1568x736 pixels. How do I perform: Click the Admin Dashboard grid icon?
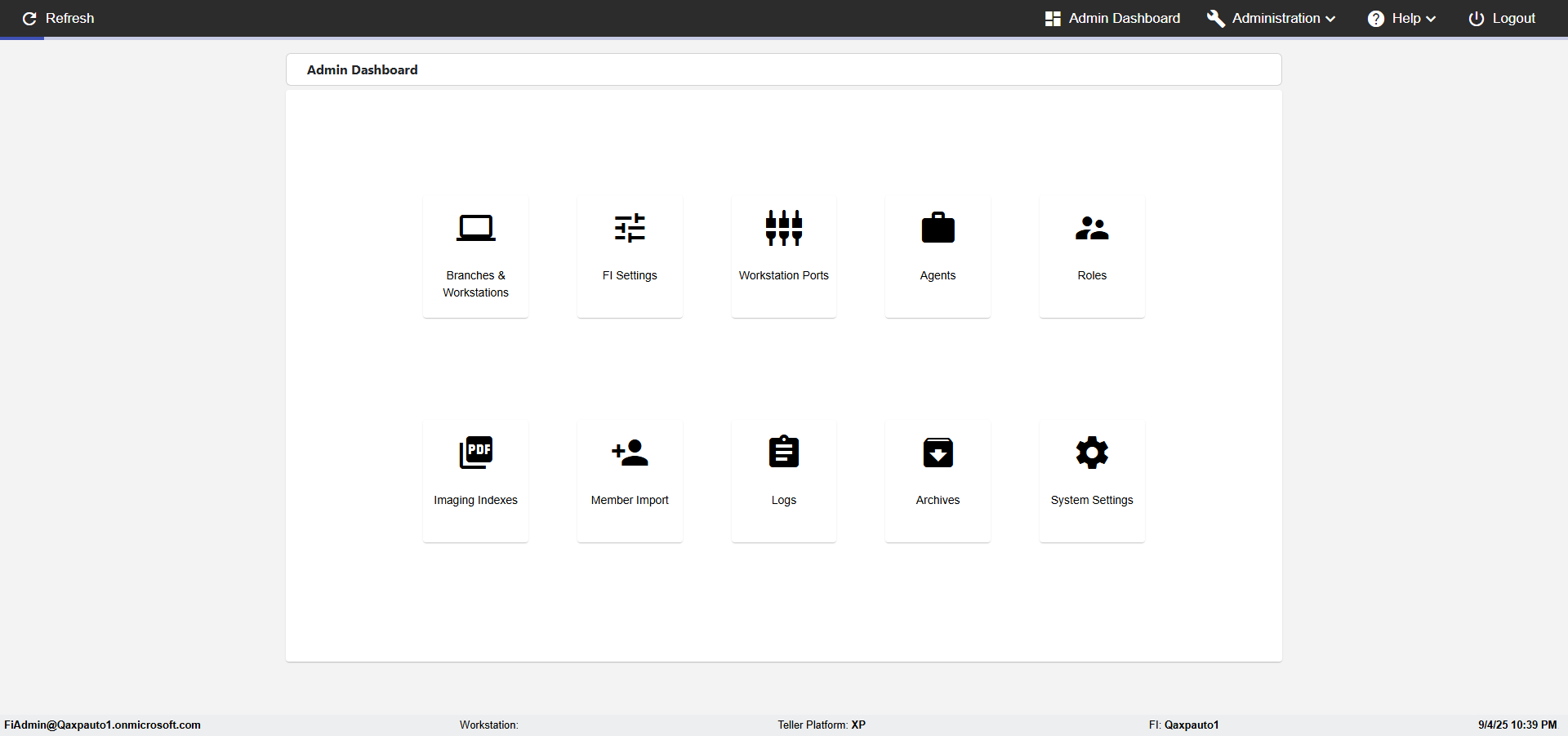tap(1053, 18)
